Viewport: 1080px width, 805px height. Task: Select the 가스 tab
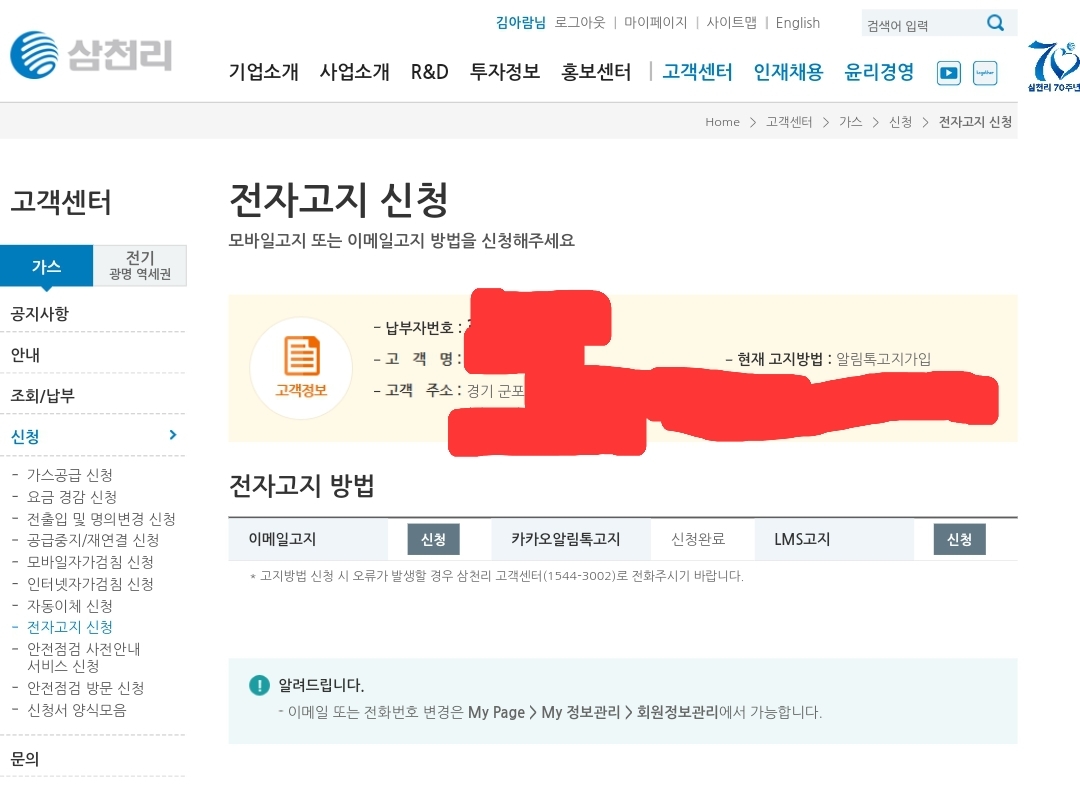click(46, 266)
